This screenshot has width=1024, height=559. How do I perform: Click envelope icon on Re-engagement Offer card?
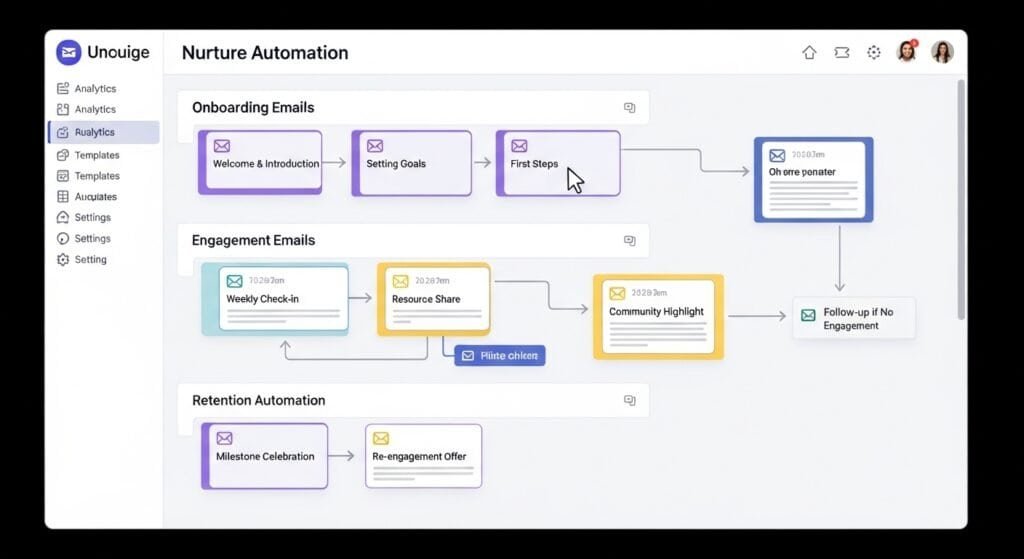[381, 438]
